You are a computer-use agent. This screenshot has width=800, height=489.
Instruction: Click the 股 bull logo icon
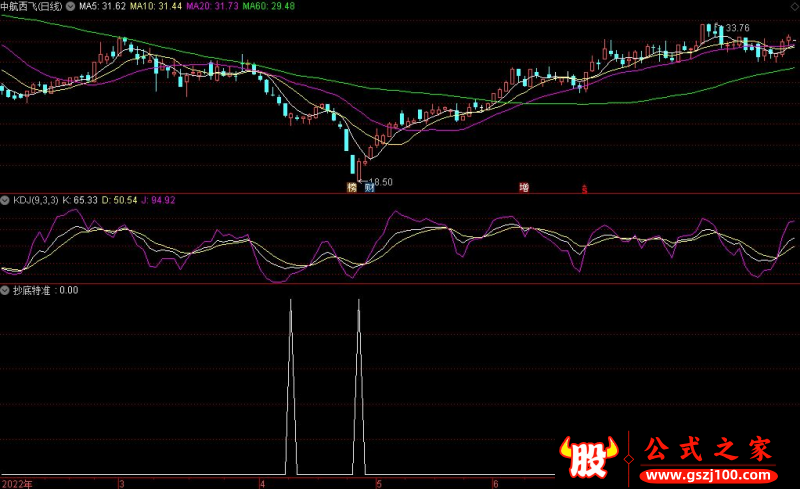[x=588, y=456]
